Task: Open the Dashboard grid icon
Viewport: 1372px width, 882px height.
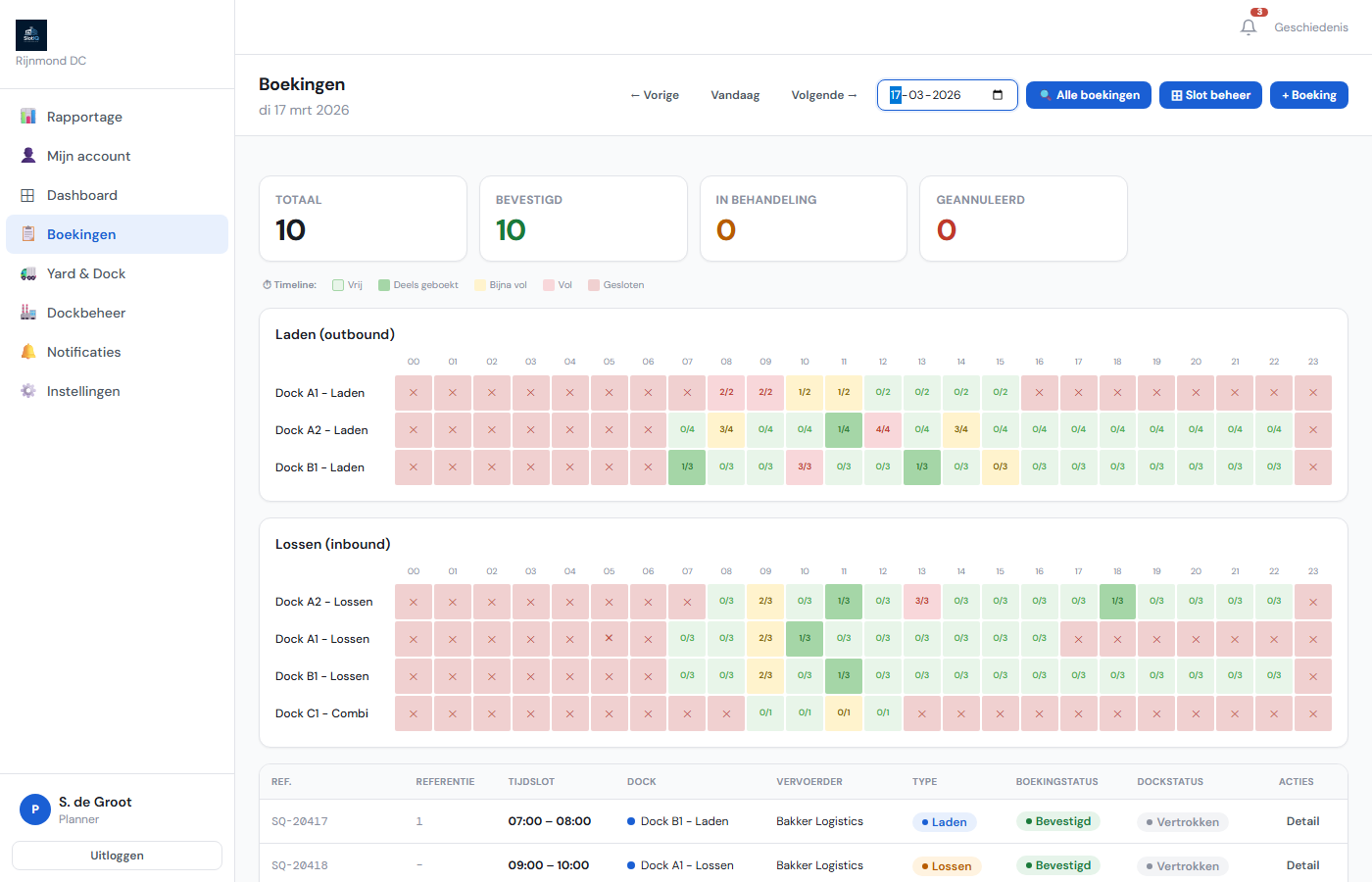Action: [26, 194]
